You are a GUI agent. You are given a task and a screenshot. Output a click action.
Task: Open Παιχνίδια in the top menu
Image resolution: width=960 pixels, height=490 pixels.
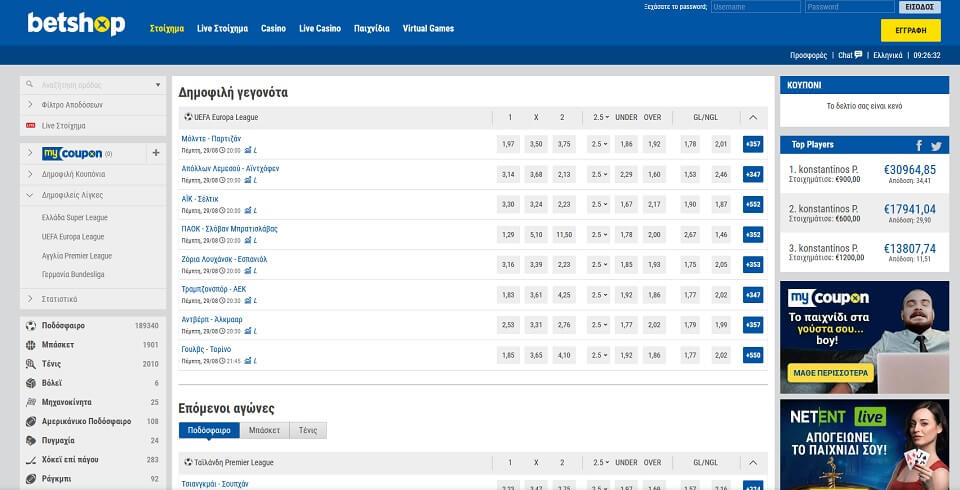point(372,28)
